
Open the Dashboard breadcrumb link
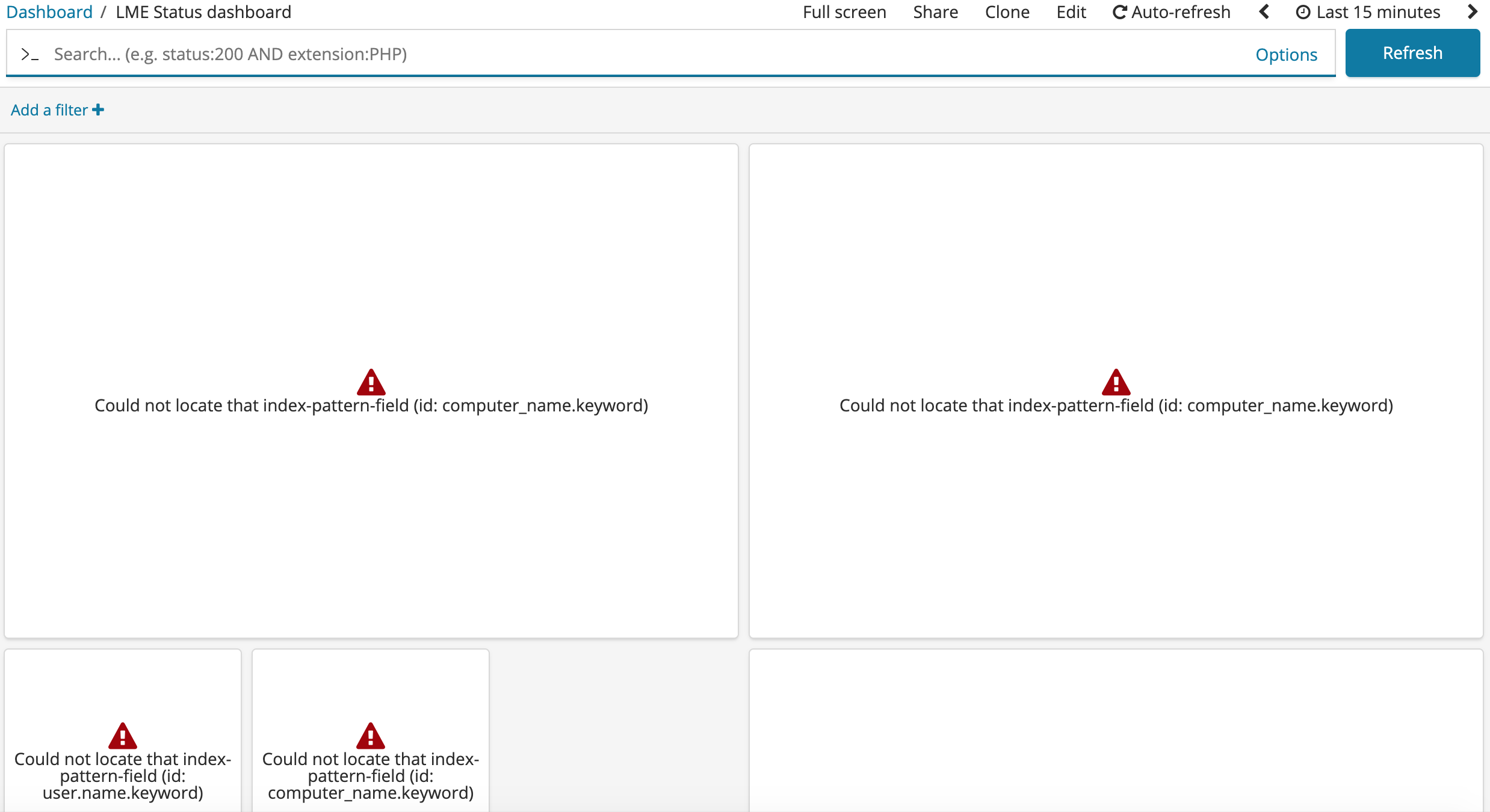[49, 11]
